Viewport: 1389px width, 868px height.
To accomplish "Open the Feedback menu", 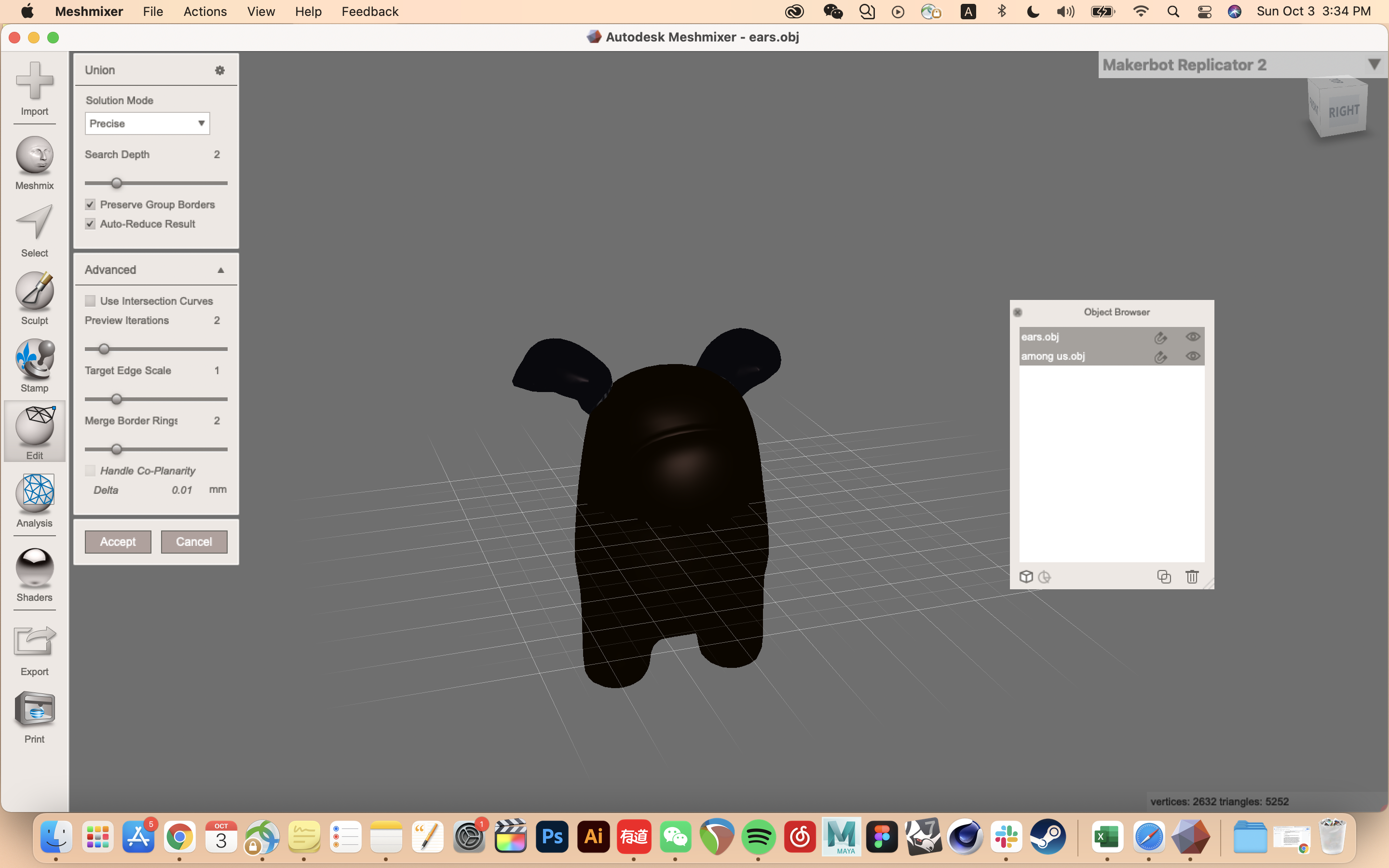I will point(369,12).
